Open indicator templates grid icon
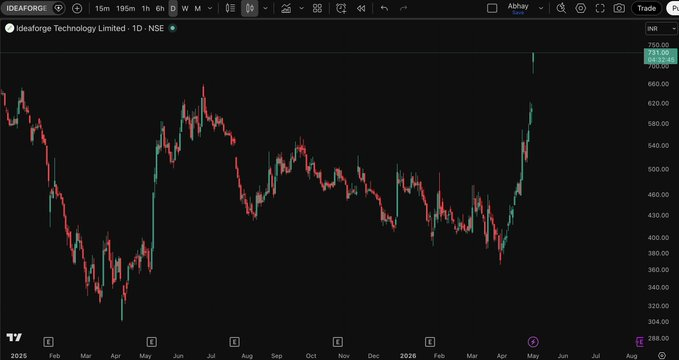This screenshot has height=360, width=679. (x=317, y=8)
